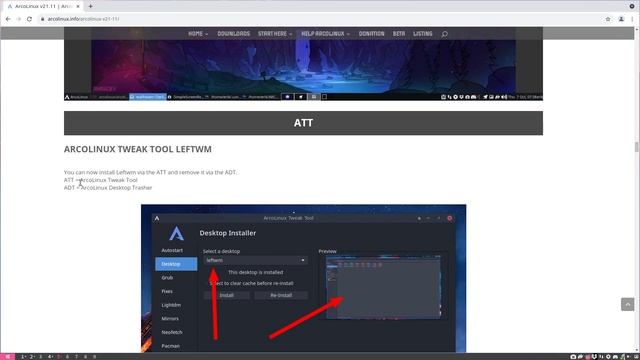Screen dimensions: 640x360
Task: Reload the ArcoLinux page
Action: coord(29,19)
